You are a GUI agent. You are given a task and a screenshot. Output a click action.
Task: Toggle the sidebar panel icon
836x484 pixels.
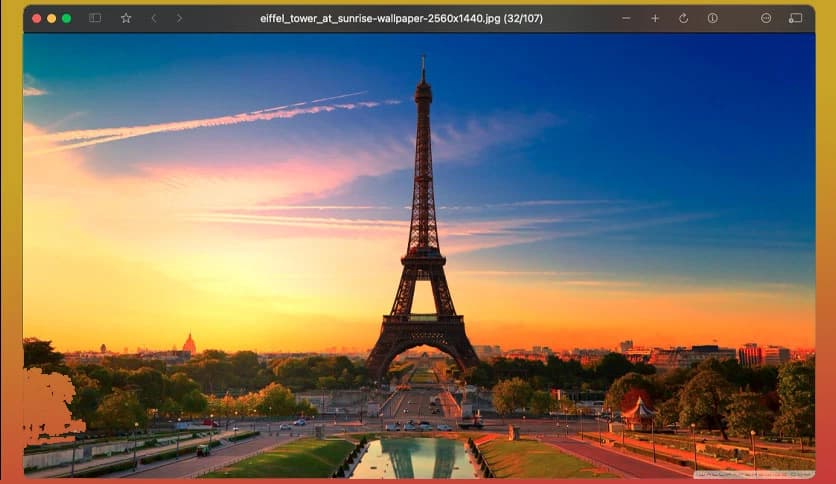point(95,18)
